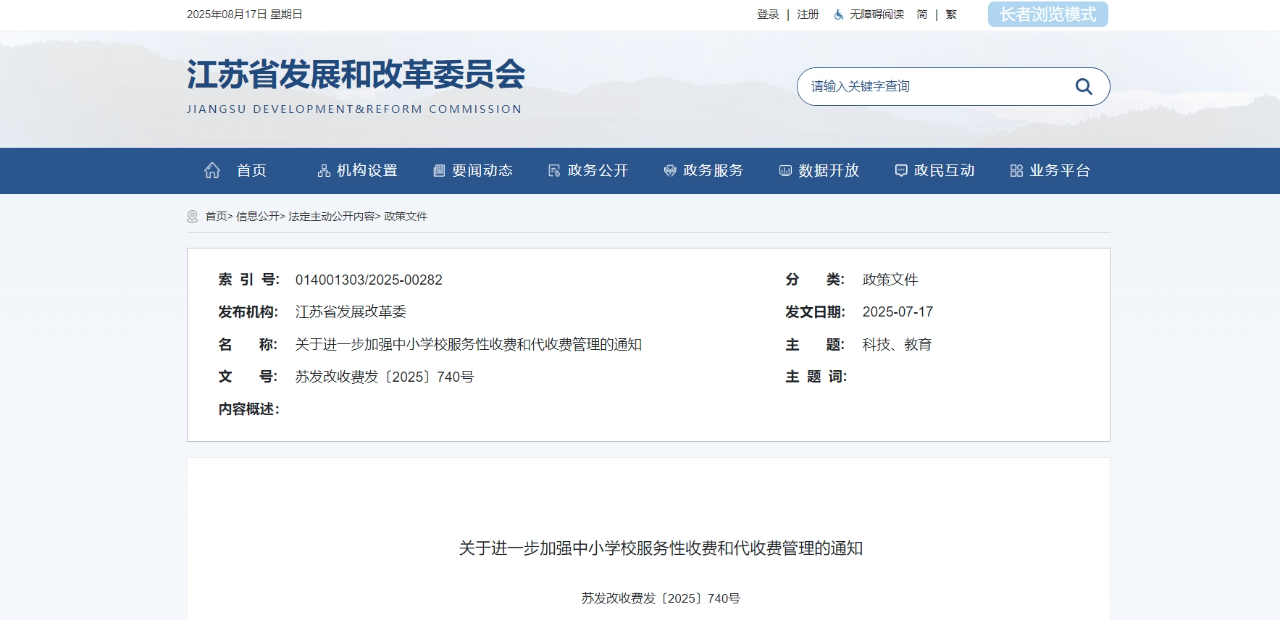Open the 首页 menu item
Screen dimensions: 1280x620
tap(251, 171)
